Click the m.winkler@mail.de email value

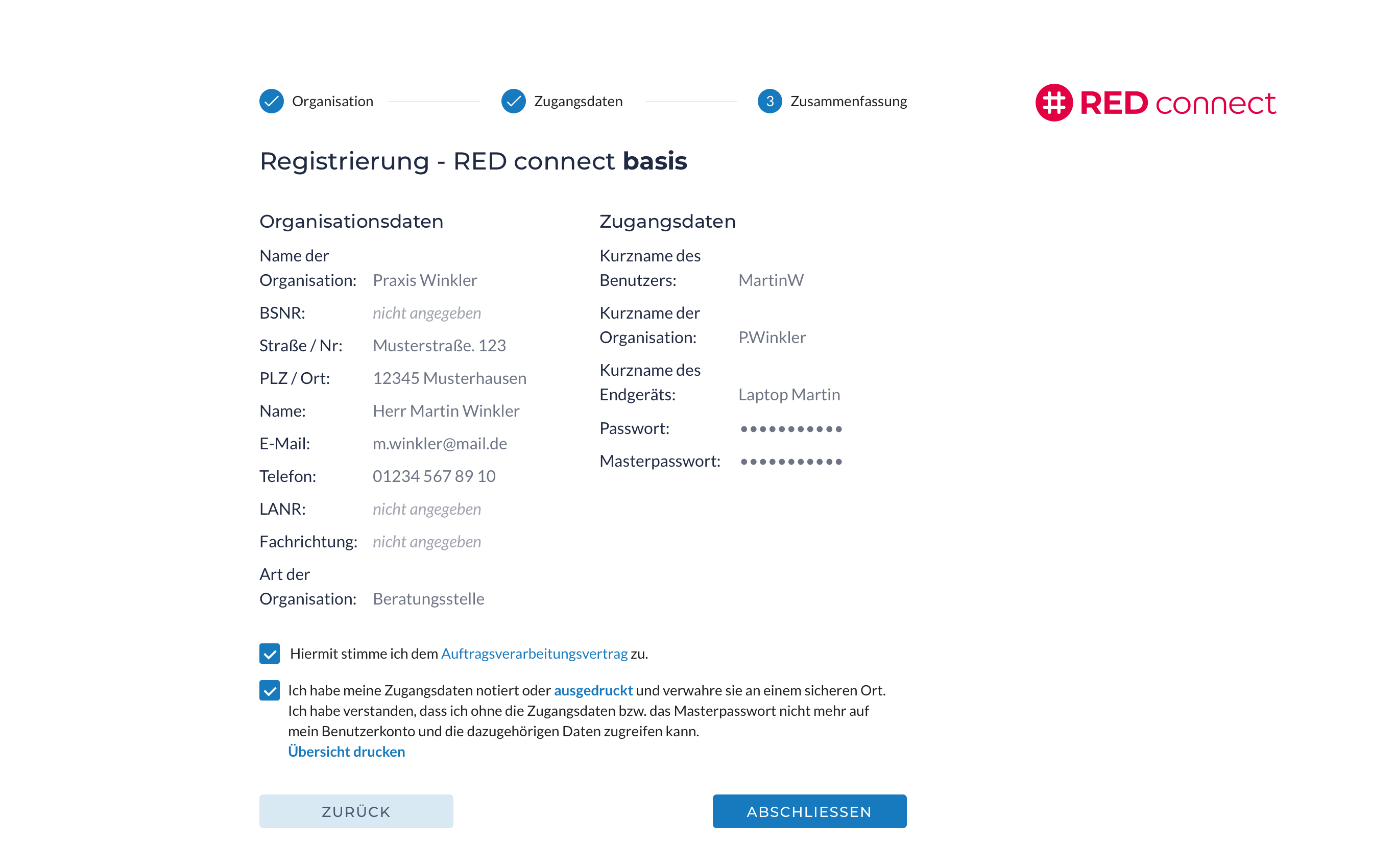point(440,444)
